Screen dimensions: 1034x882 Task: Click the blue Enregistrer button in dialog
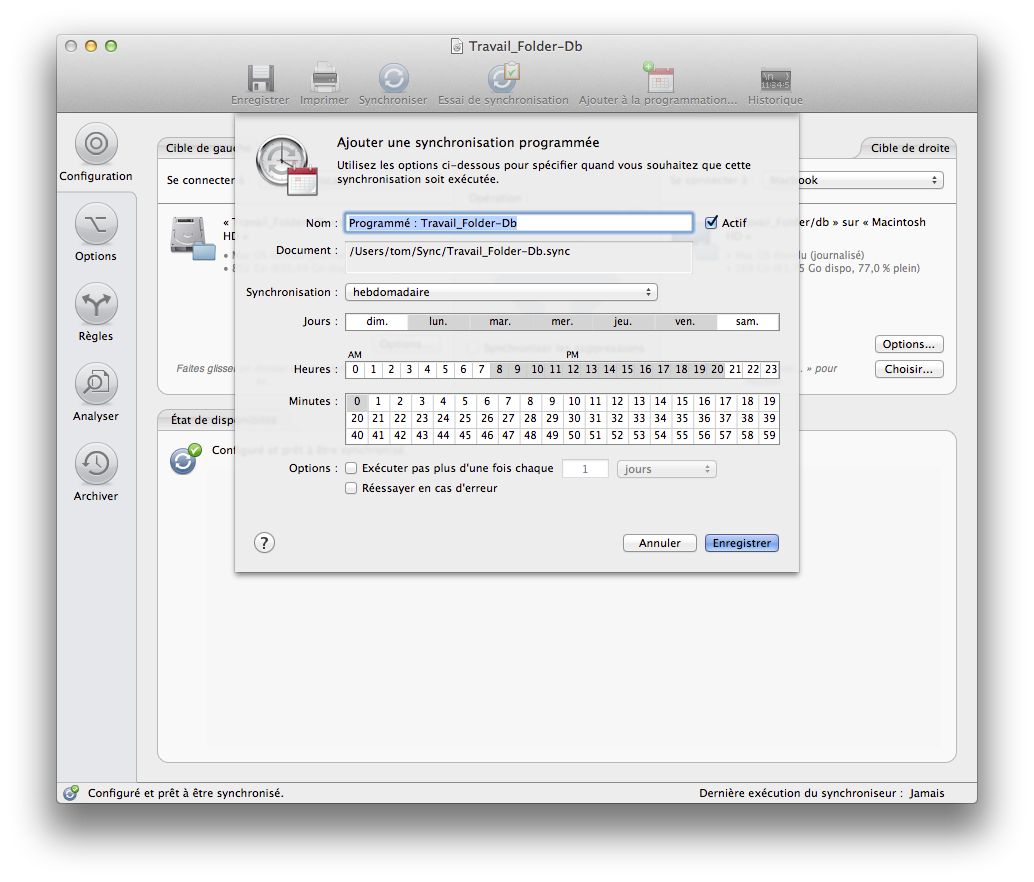pyautogui.click(x=742, y=543)
